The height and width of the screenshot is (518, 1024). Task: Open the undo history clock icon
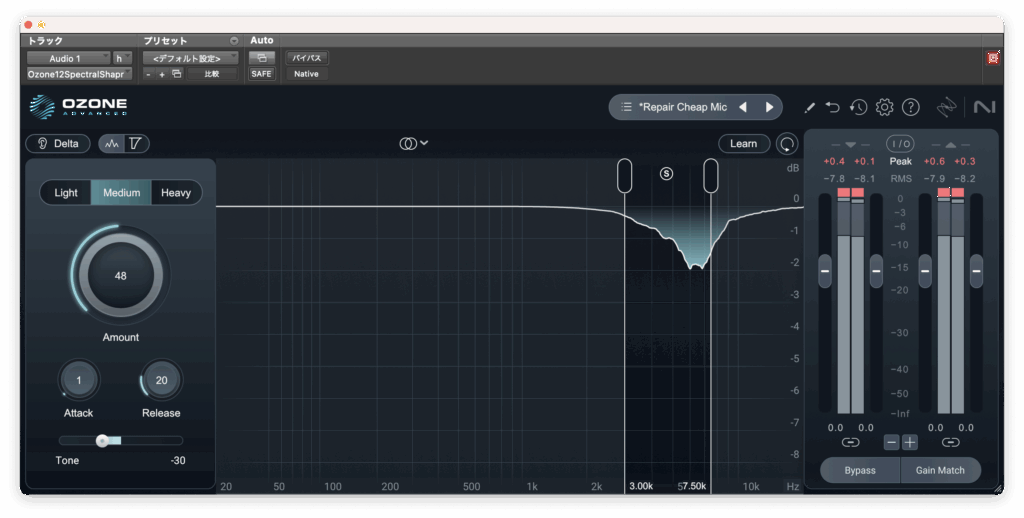point(858,107)
